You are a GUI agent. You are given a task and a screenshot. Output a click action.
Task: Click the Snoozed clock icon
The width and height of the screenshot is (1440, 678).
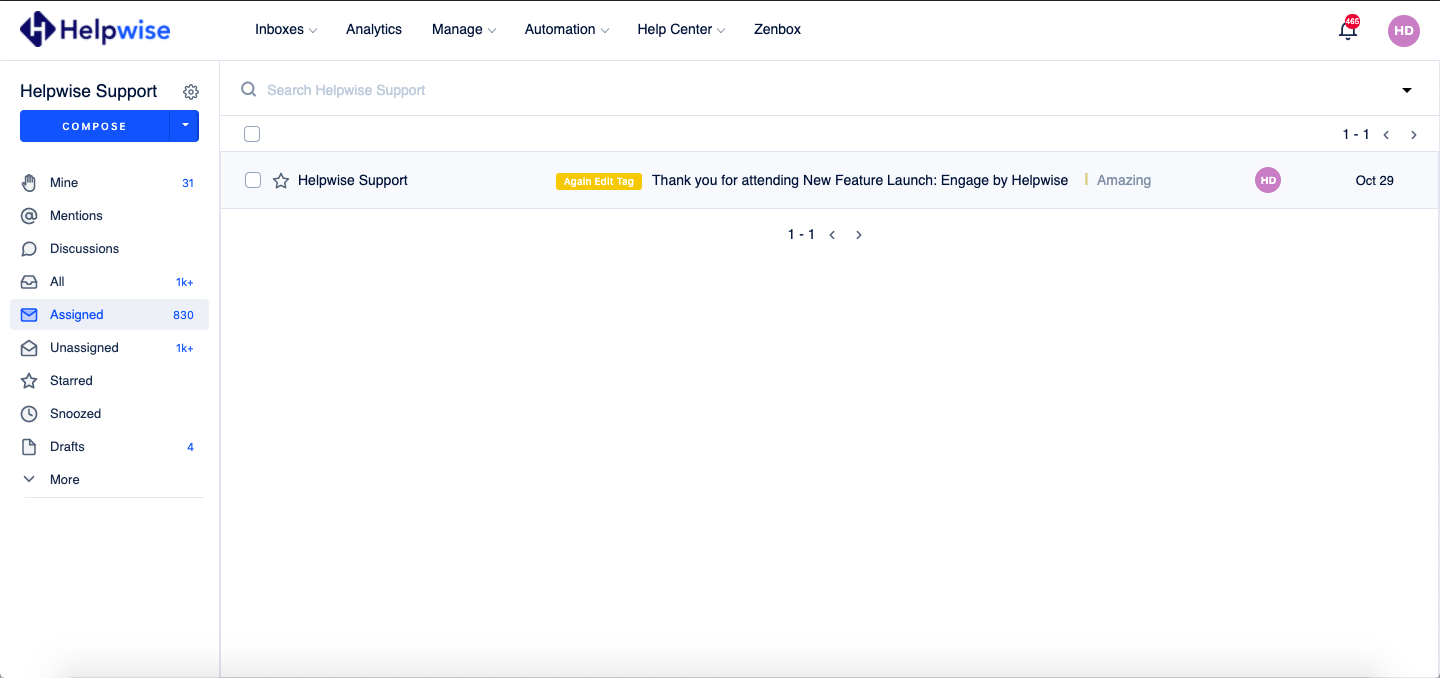point(30,414)
